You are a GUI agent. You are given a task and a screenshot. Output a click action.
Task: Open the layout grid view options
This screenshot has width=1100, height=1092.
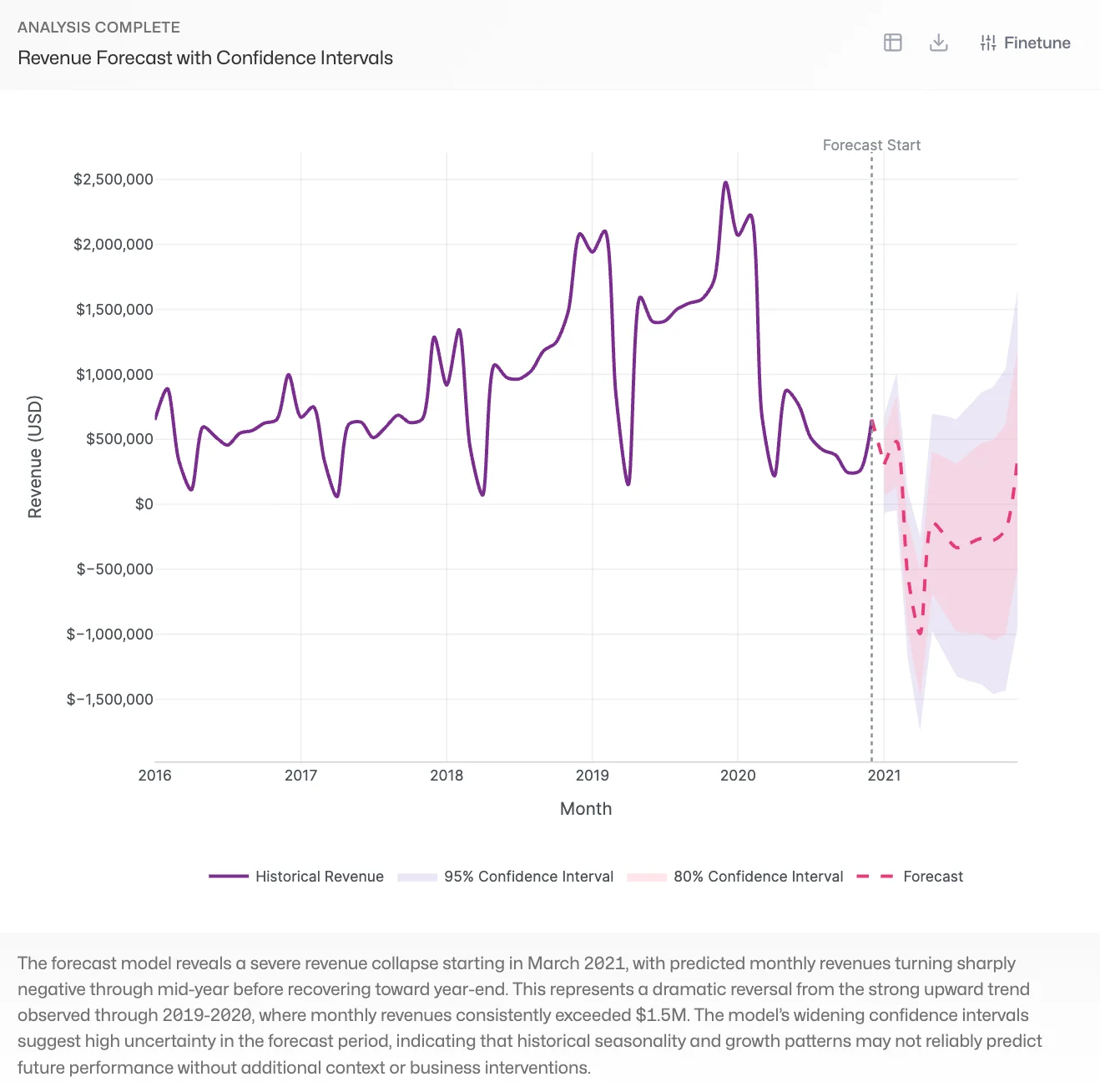892,43
